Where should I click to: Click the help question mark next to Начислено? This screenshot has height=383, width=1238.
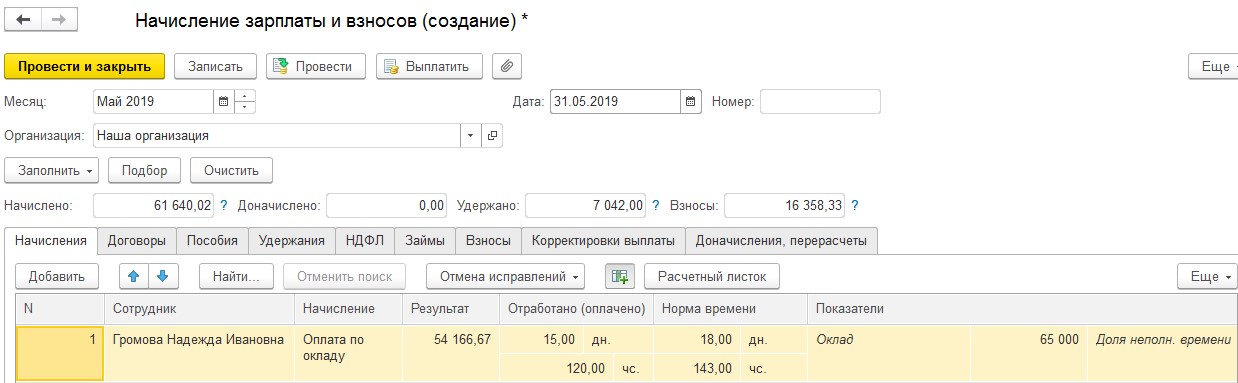point(223,206)
